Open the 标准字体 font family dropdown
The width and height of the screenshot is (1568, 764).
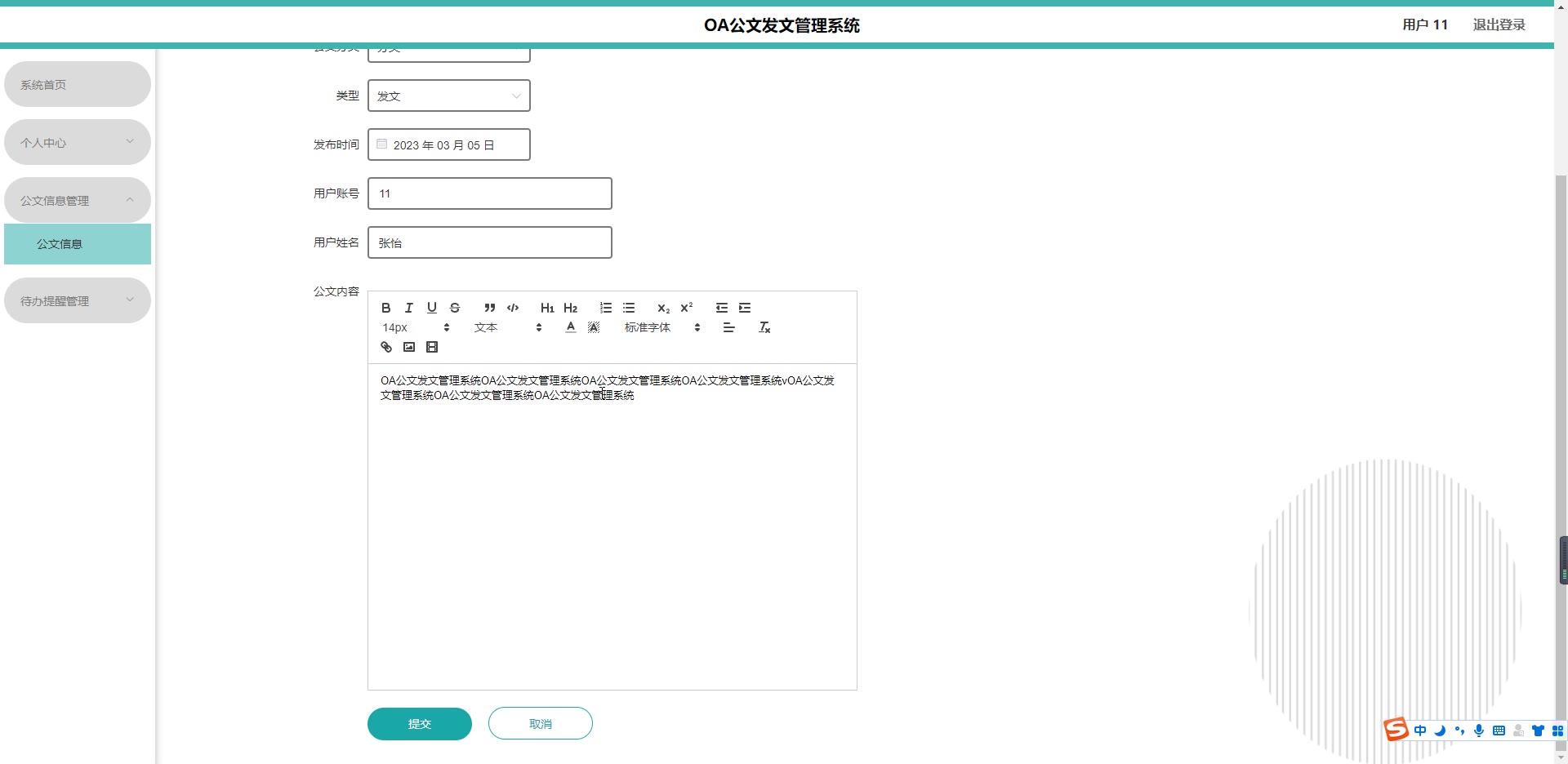[662, 327]
